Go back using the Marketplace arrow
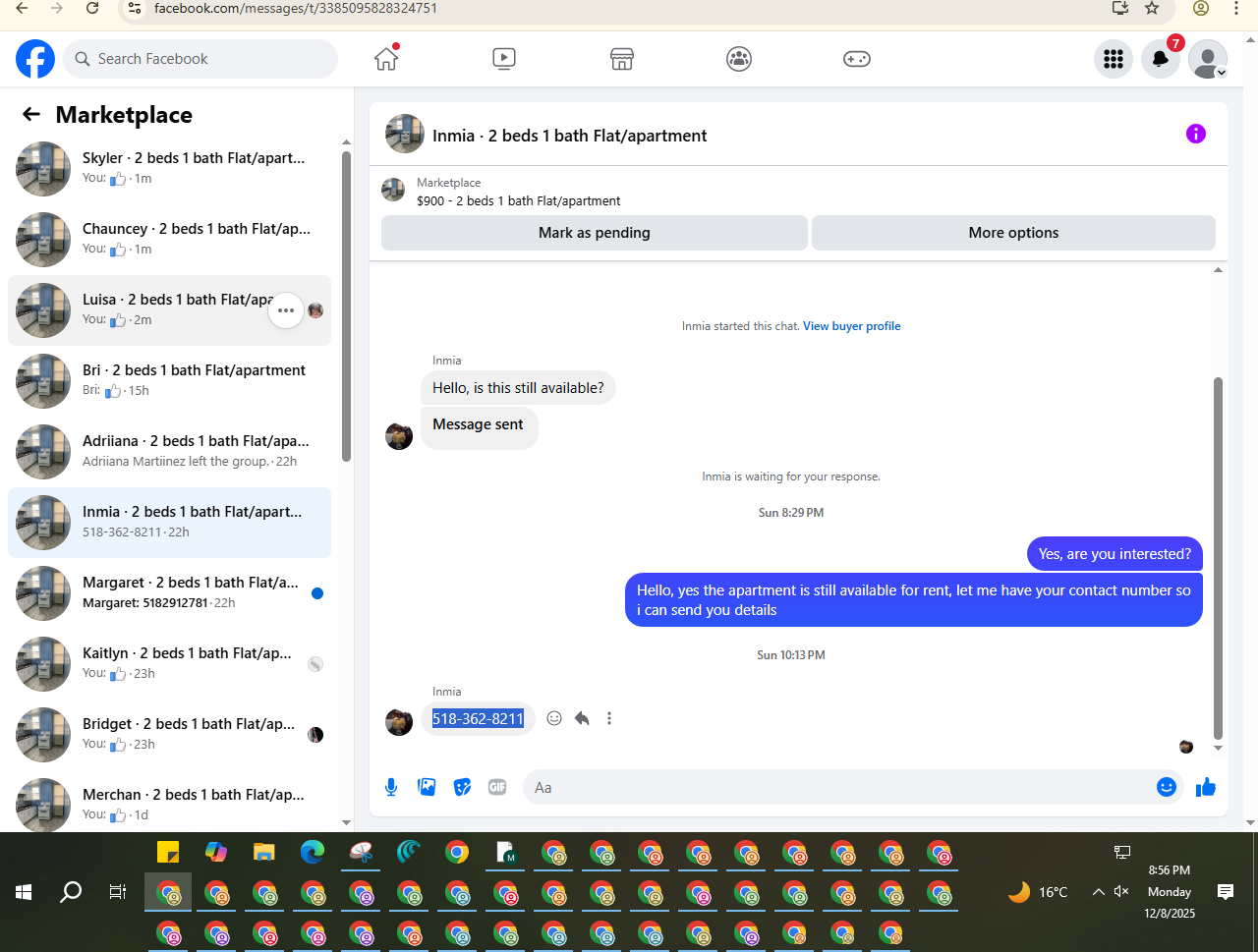Screen dimensions: 1258x952 point(31,115)
